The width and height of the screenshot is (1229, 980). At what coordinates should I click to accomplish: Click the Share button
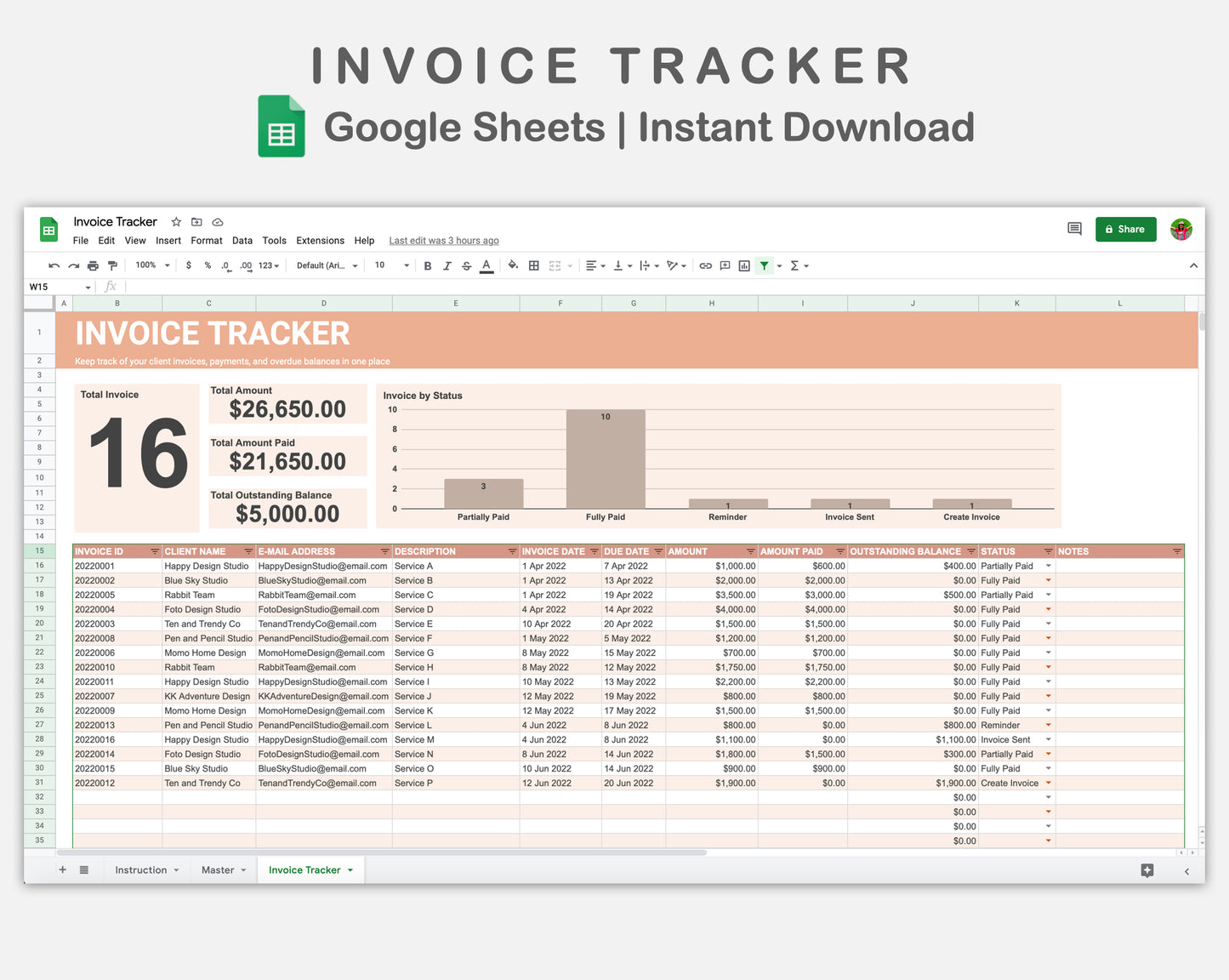point(1125,229)
